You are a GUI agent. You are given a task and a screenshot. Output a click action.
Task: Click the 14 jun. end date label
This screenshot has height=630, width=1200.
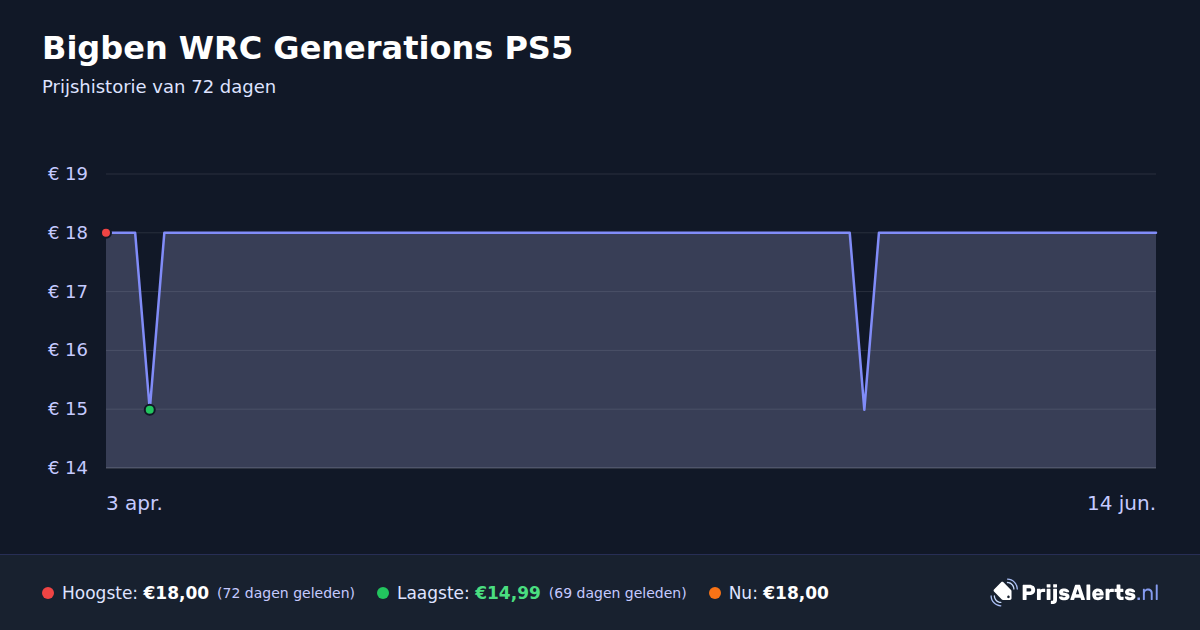pos(1121,504)
